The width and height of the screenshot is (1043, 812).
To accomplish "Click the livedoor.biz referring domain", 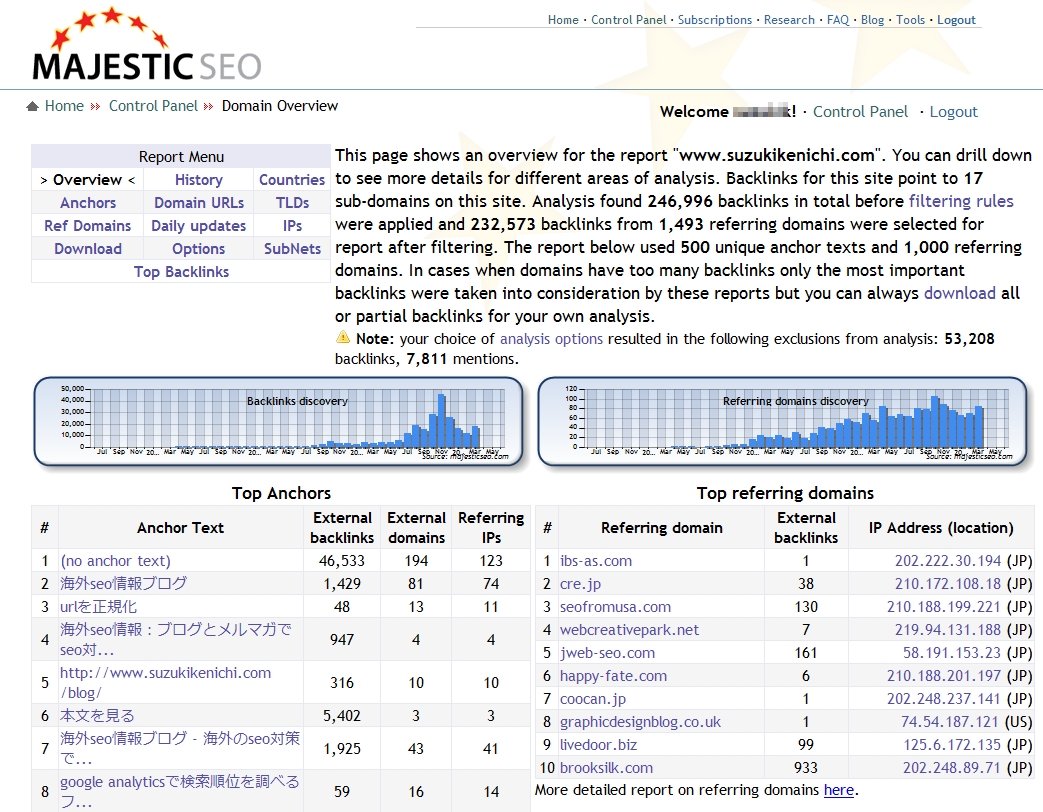I will [598, 745].
